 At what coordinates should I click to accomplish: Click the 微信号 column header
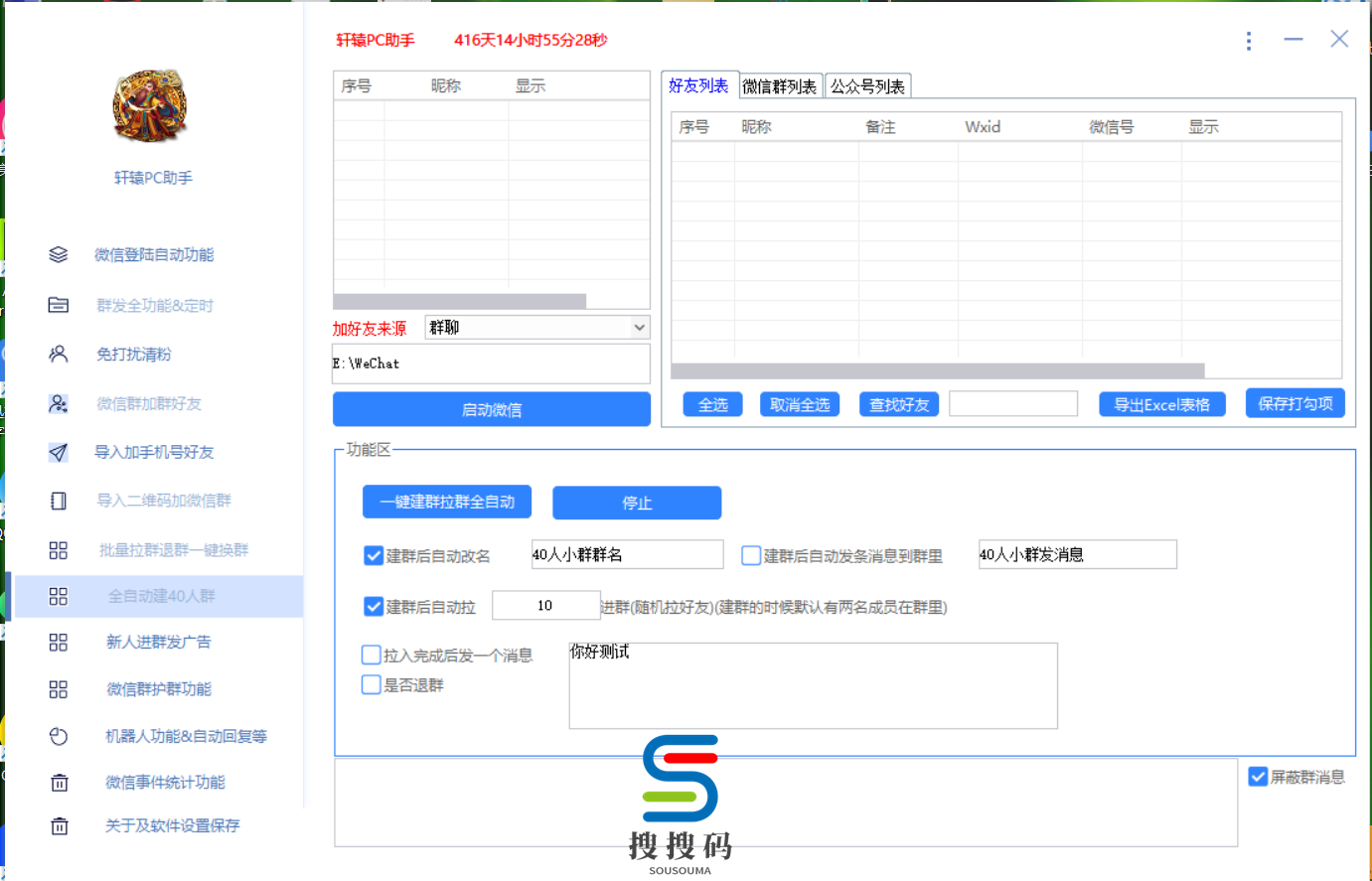coord(1111,127)
